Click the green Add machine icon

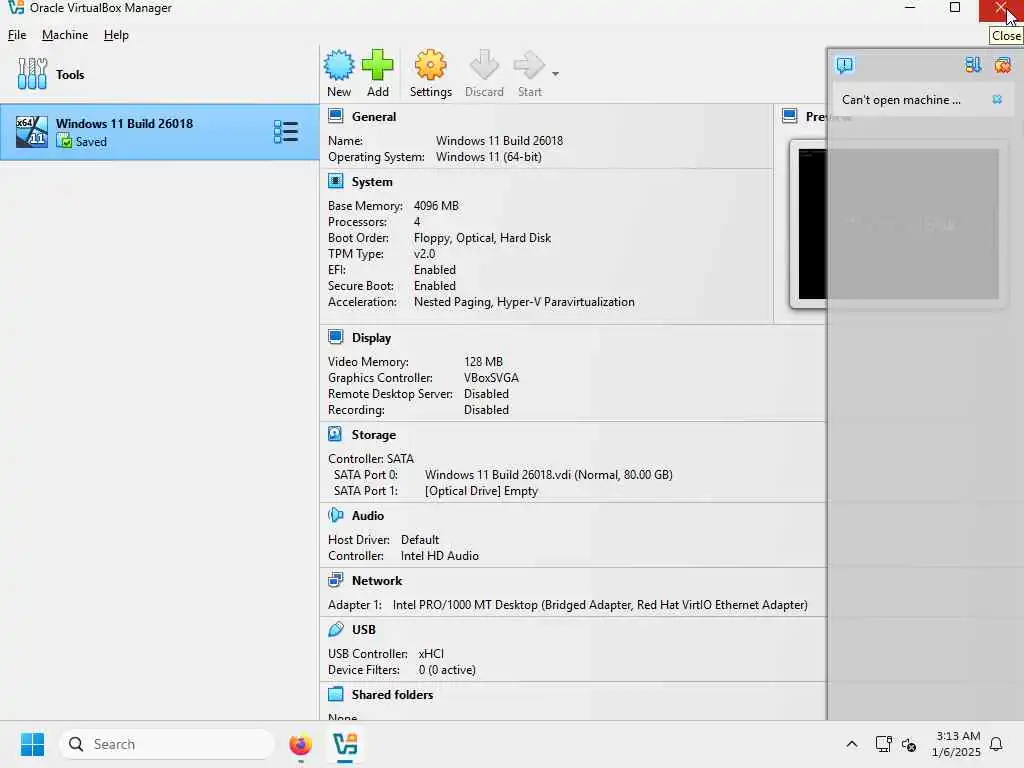pyautogui.click(x=377, y=65)
